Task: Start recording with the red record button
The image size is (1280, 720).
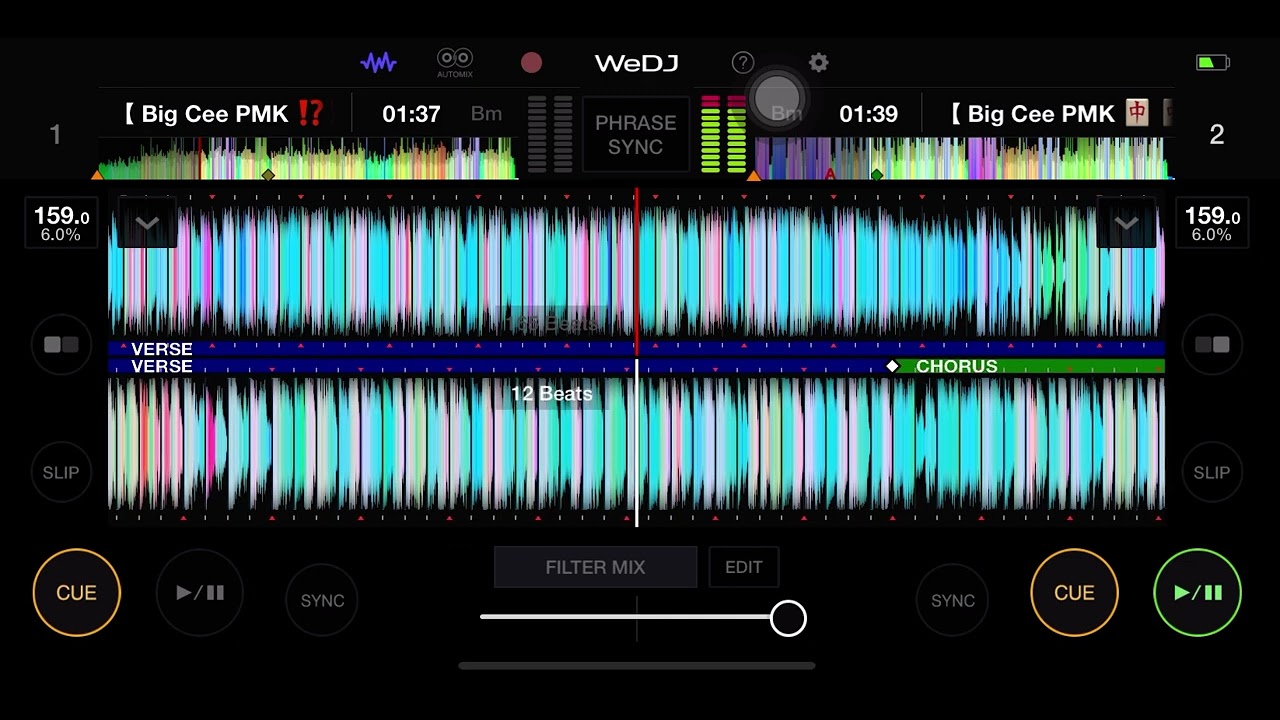Action: coord(532,63)
